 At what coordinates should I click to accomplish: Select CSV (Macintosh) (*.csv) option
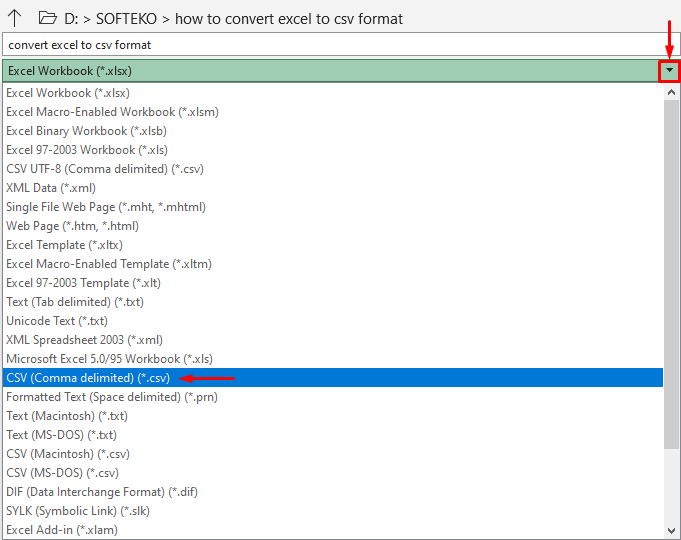tap(66, 454)
